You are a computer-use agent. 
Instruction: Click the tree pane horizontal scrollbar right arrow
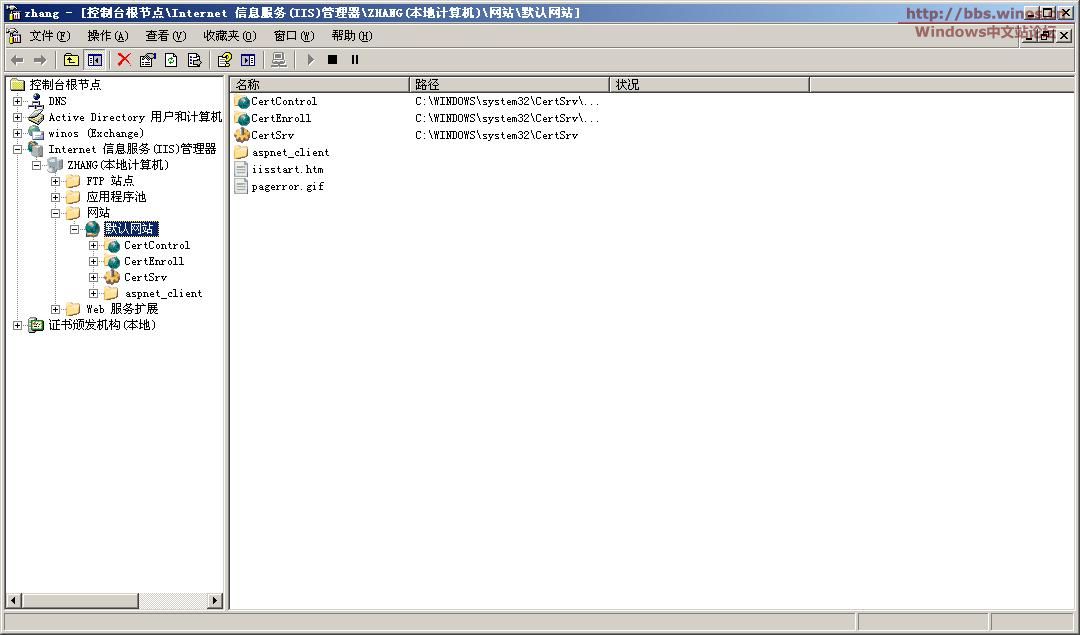[x=215, y=601]
